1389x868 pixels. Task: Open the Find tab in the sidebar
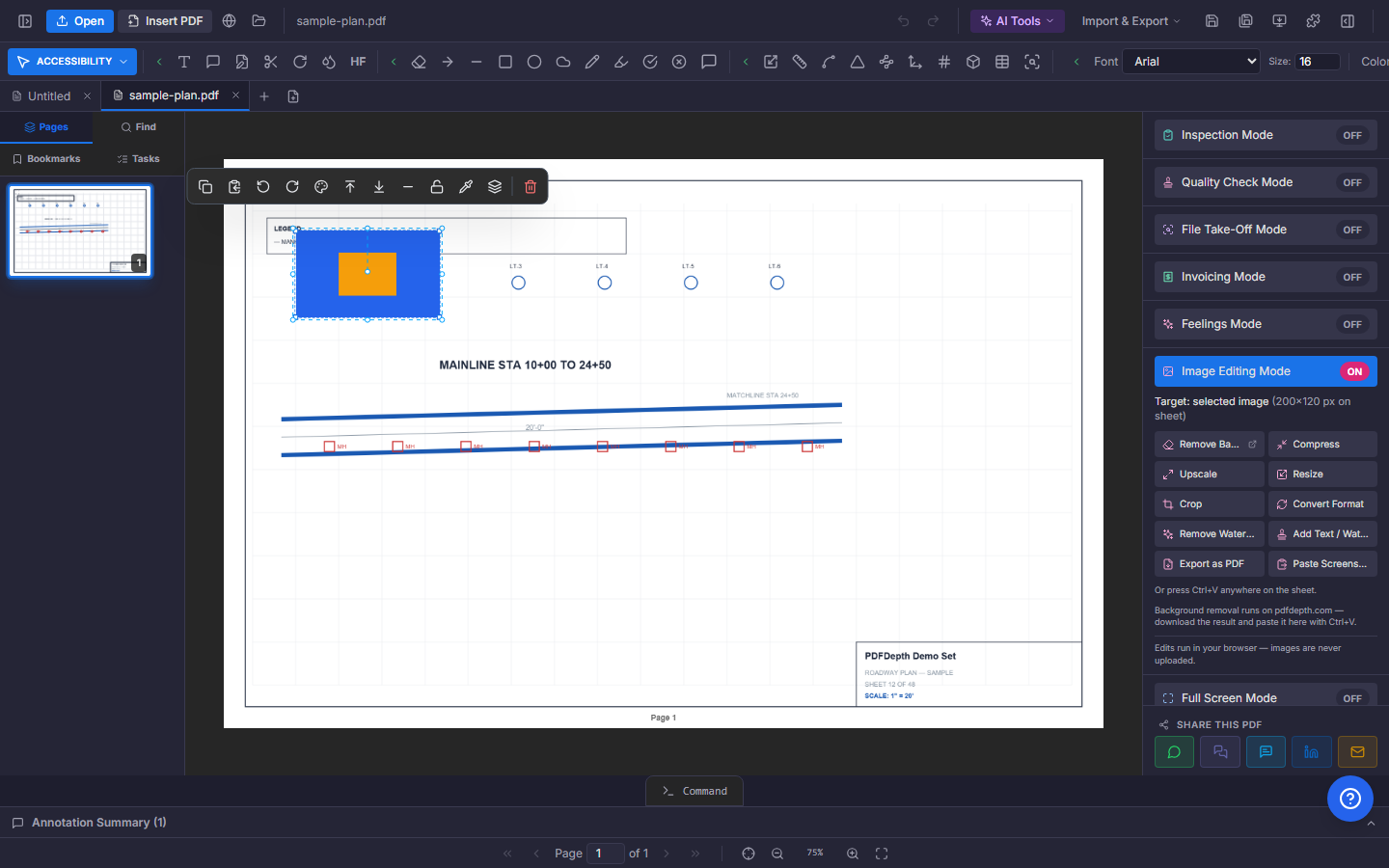(138, 127)
